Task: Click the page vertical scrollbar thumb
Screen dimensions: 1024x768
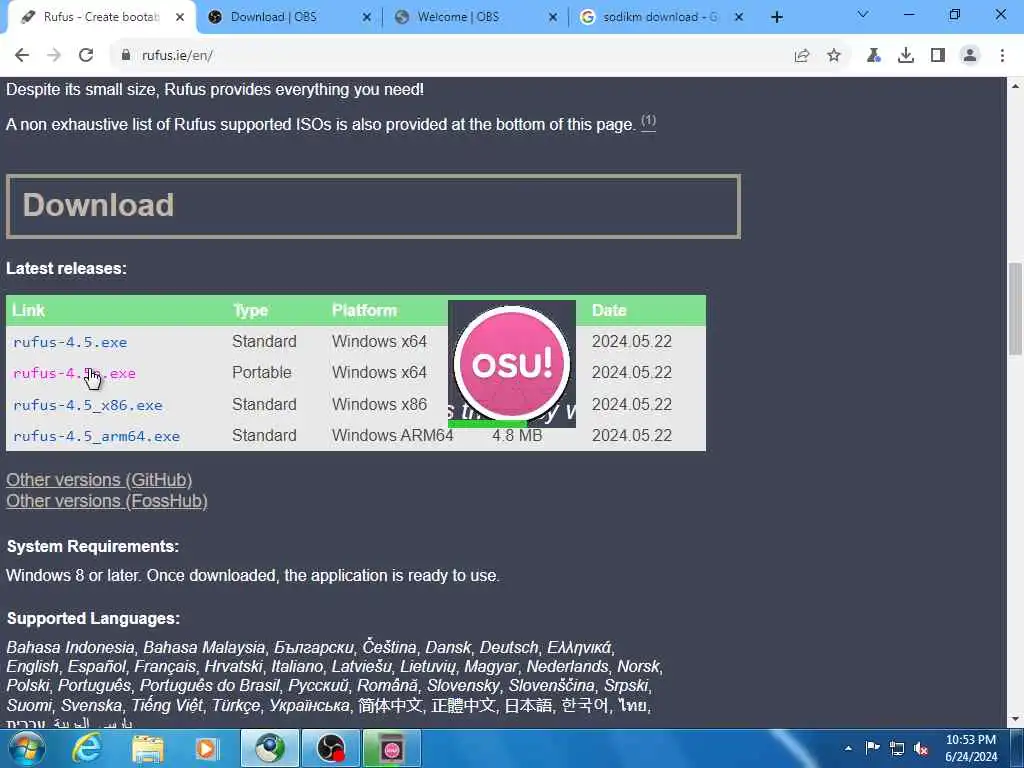Action: [x=1016, y=308]
